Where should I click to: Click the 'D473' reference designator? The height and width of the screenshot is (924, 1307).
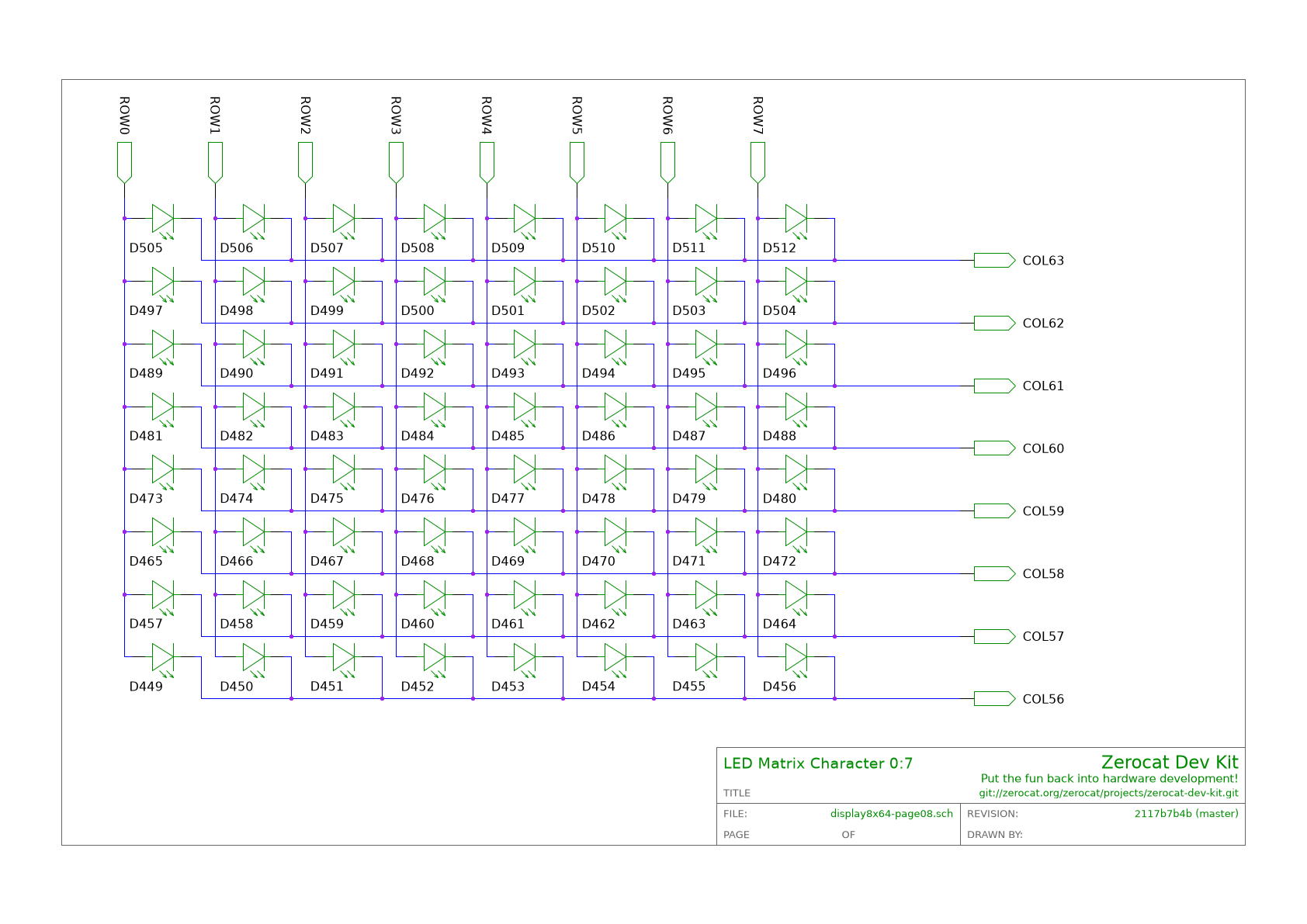[146, 499]
